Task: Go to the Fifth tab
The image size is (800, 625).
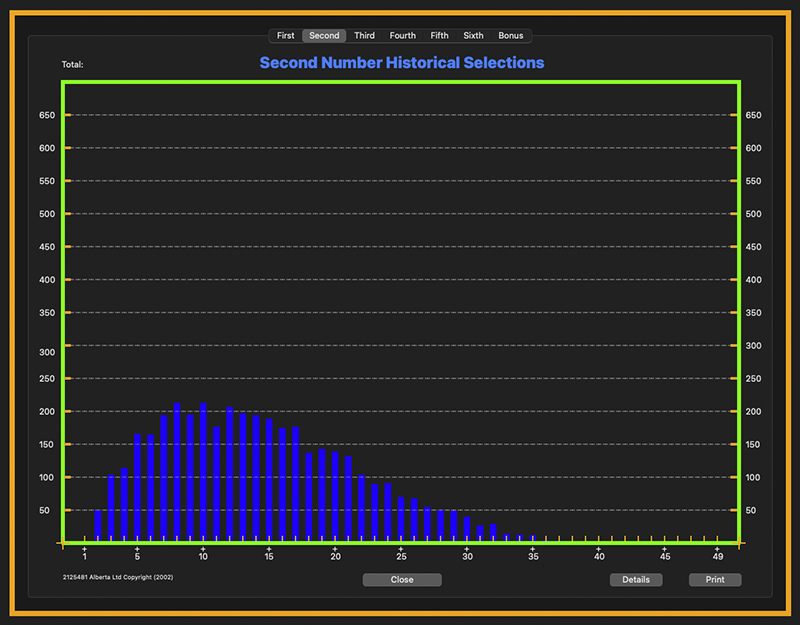Action: point(439,36)
